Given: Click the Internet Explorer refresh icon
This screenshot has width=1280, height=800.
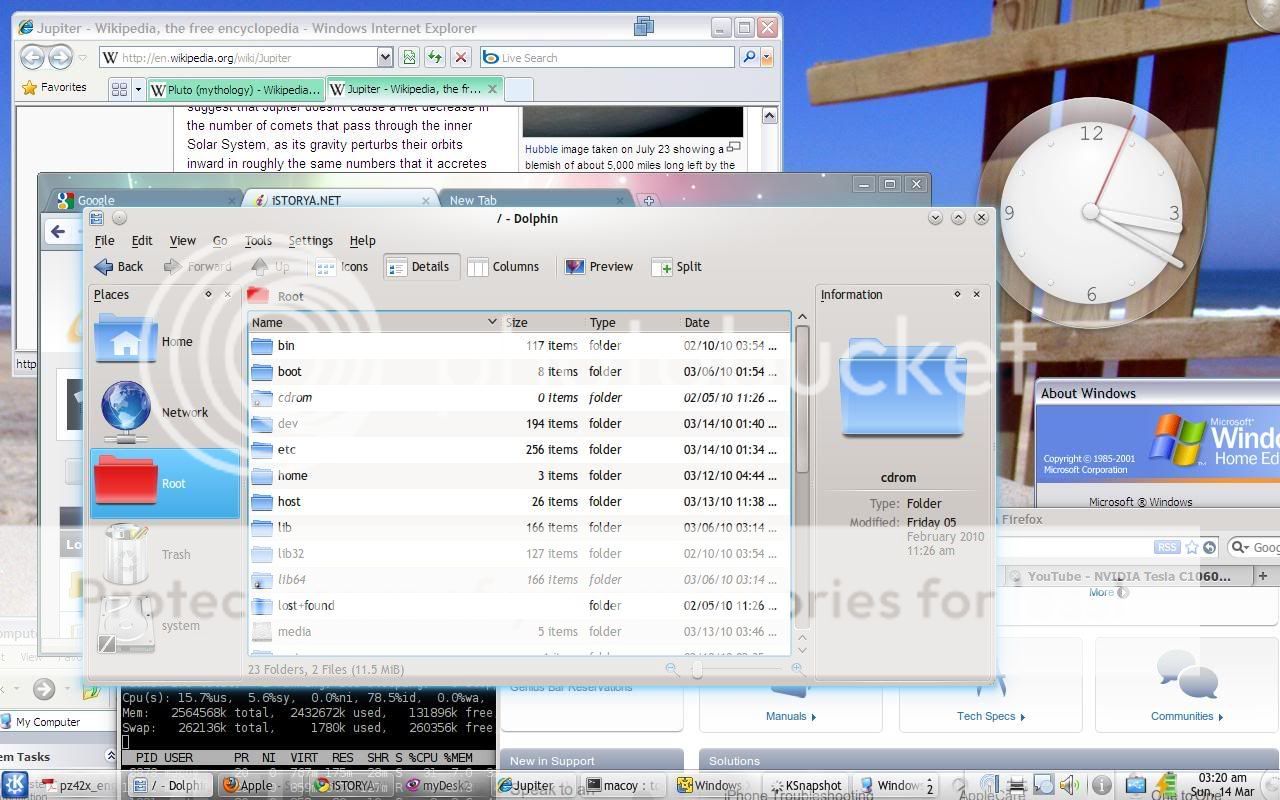Looking at the screenshot, I should (x=435, y=58).
